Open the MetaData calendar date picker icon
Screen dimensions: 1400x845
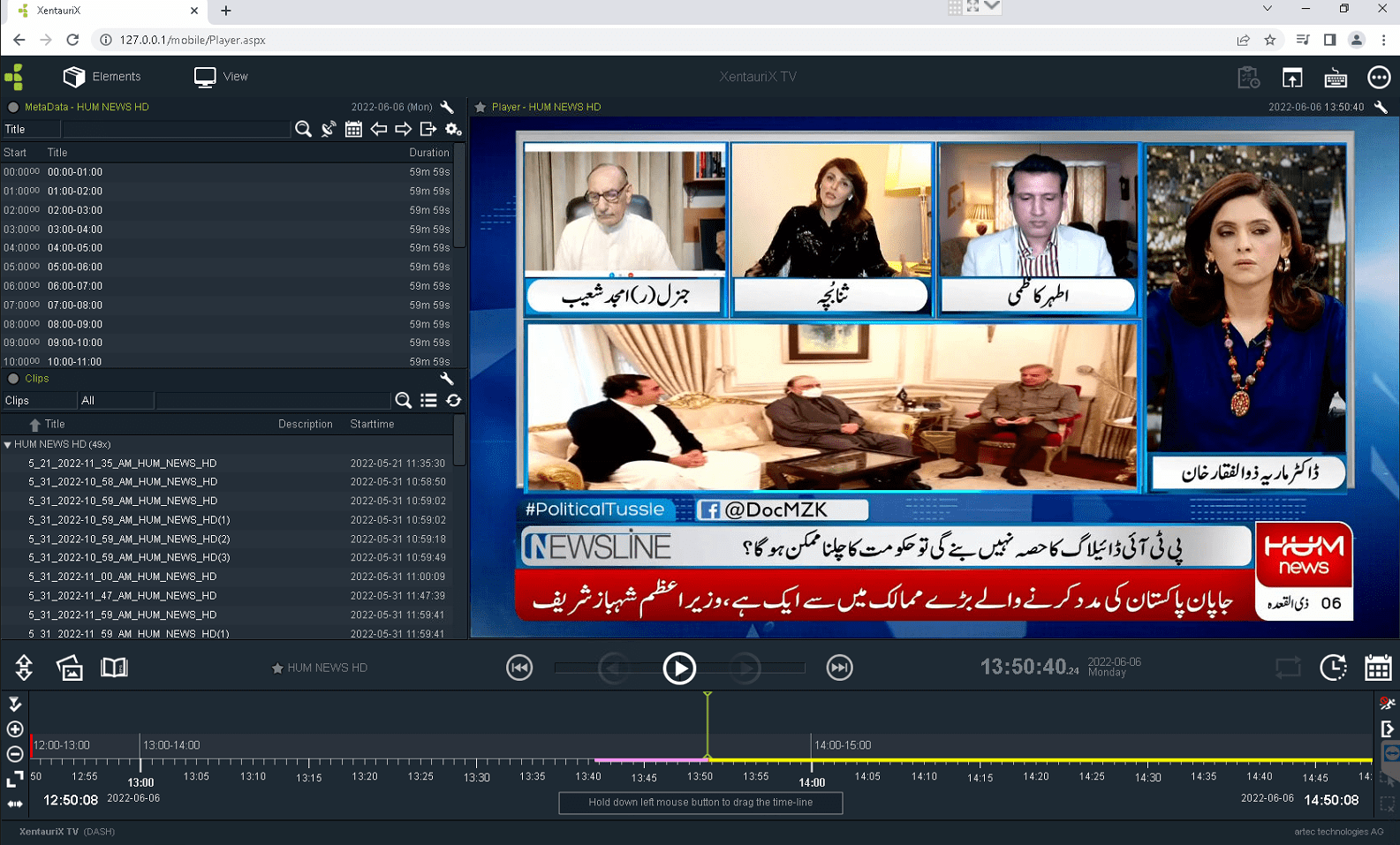tap(353, 130)
